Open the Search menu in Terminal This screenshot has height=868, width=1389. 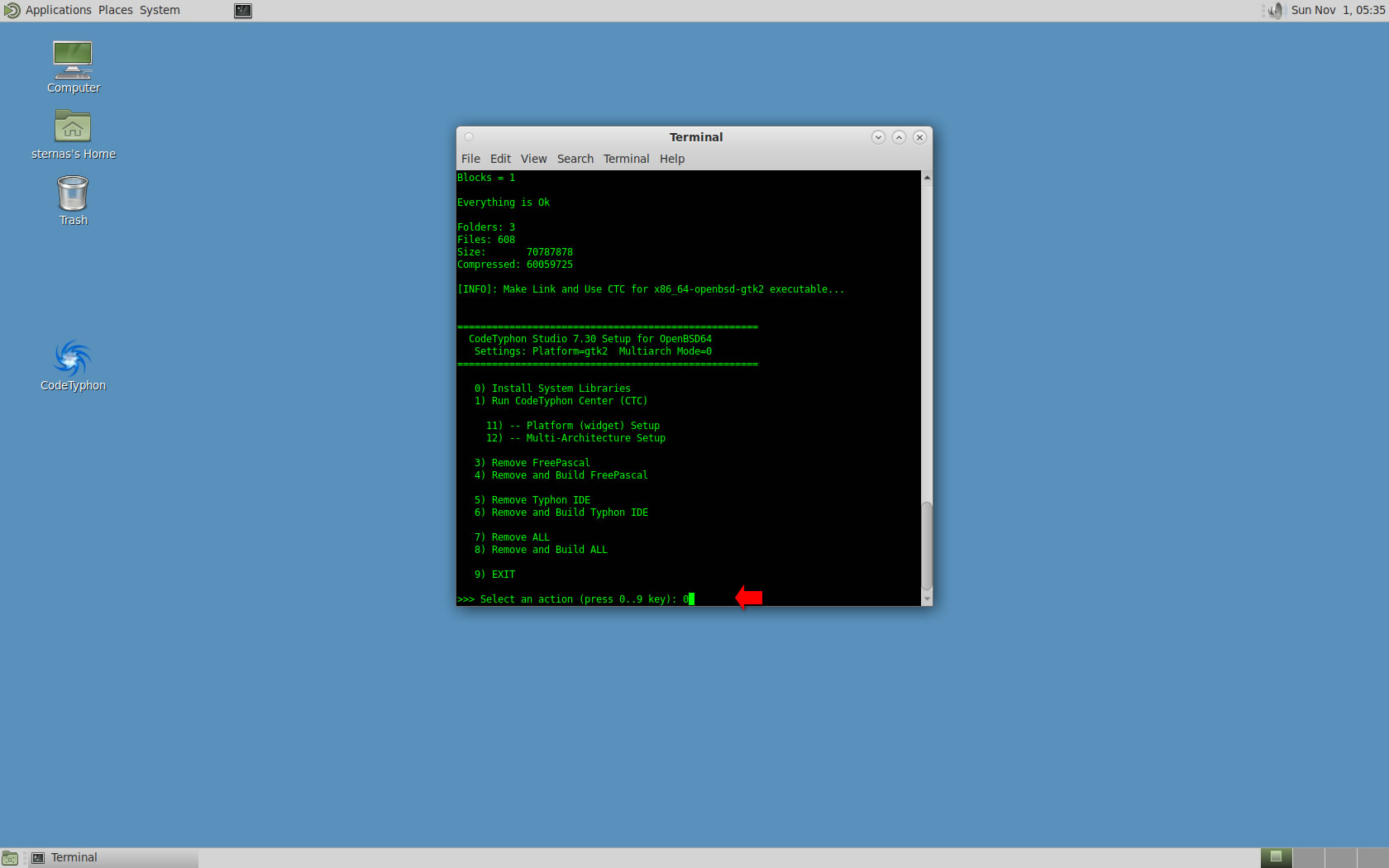click(575, 159)
